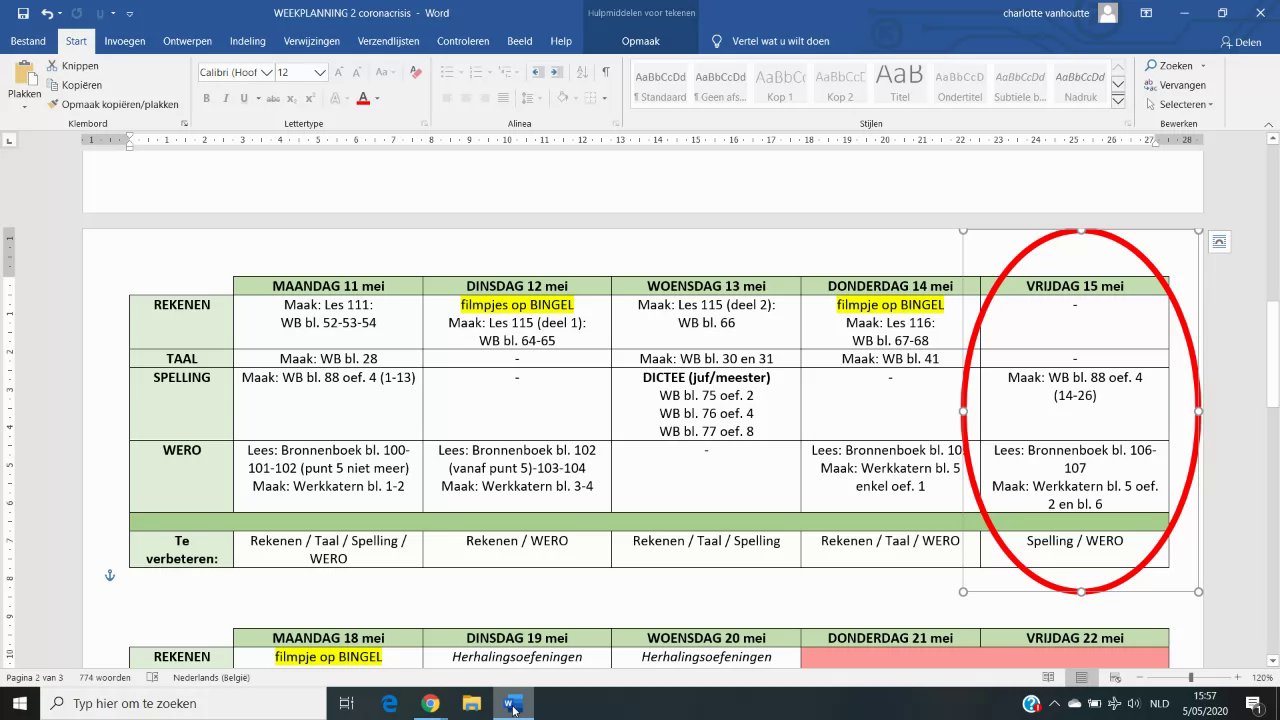Align paragraph text to the right
Viewport: 1280px width, 720px height.
point(484,98)
